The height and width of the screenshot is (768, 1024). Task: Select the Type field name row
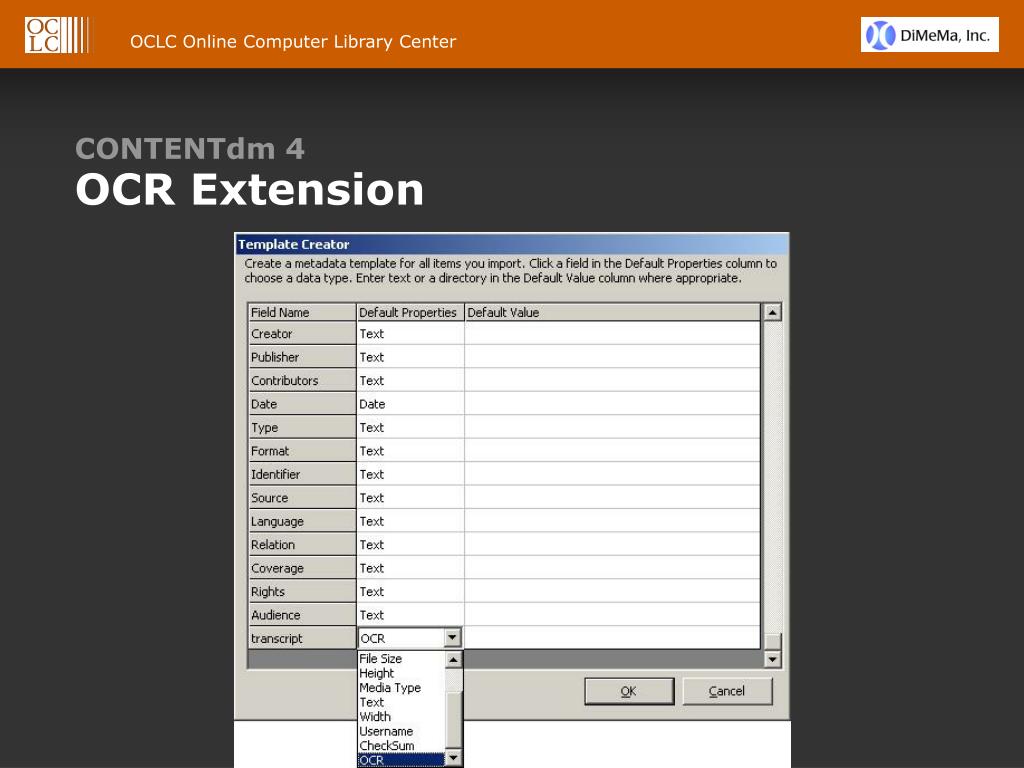pyautogui.click(x=302, y=428)
